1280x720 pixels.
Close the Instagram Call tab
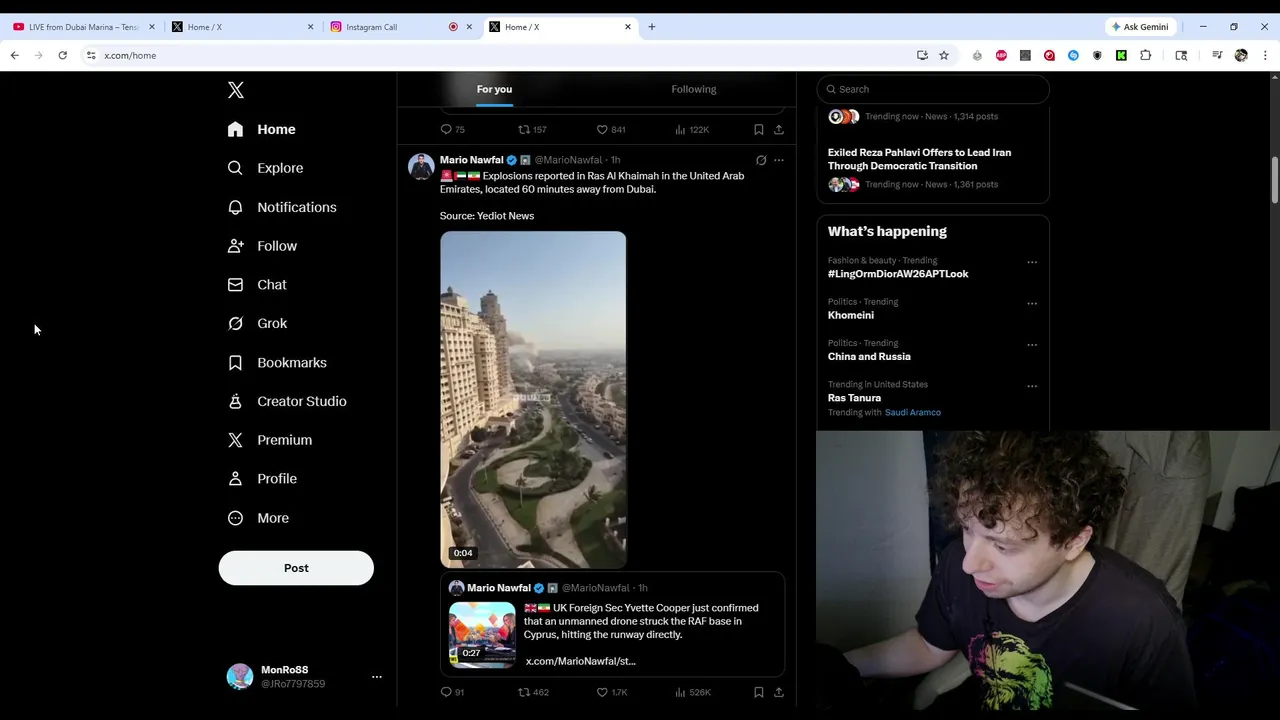pos(469,27)
